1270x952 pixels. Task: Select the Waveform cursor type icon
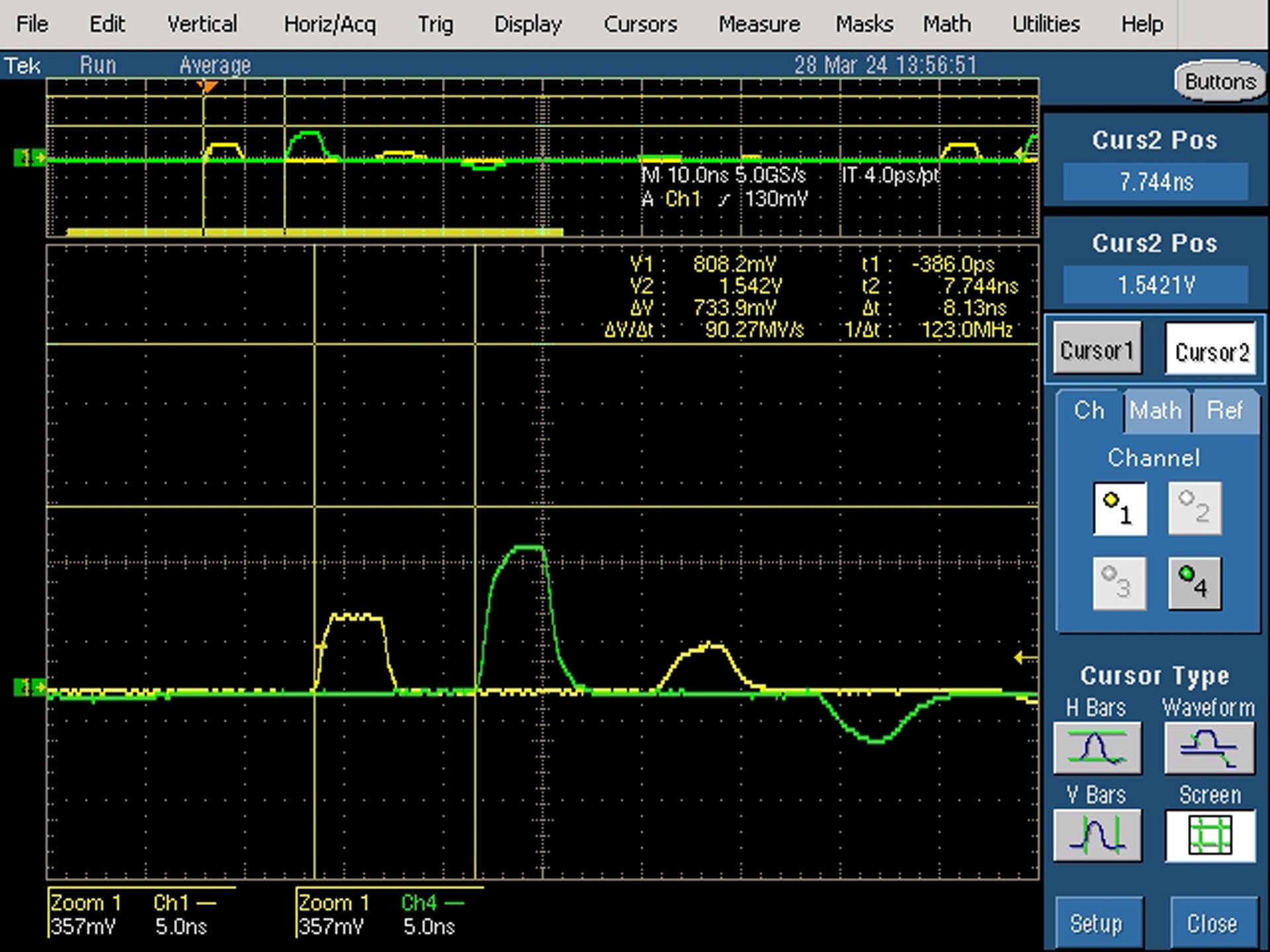[x=1209, y=748]
